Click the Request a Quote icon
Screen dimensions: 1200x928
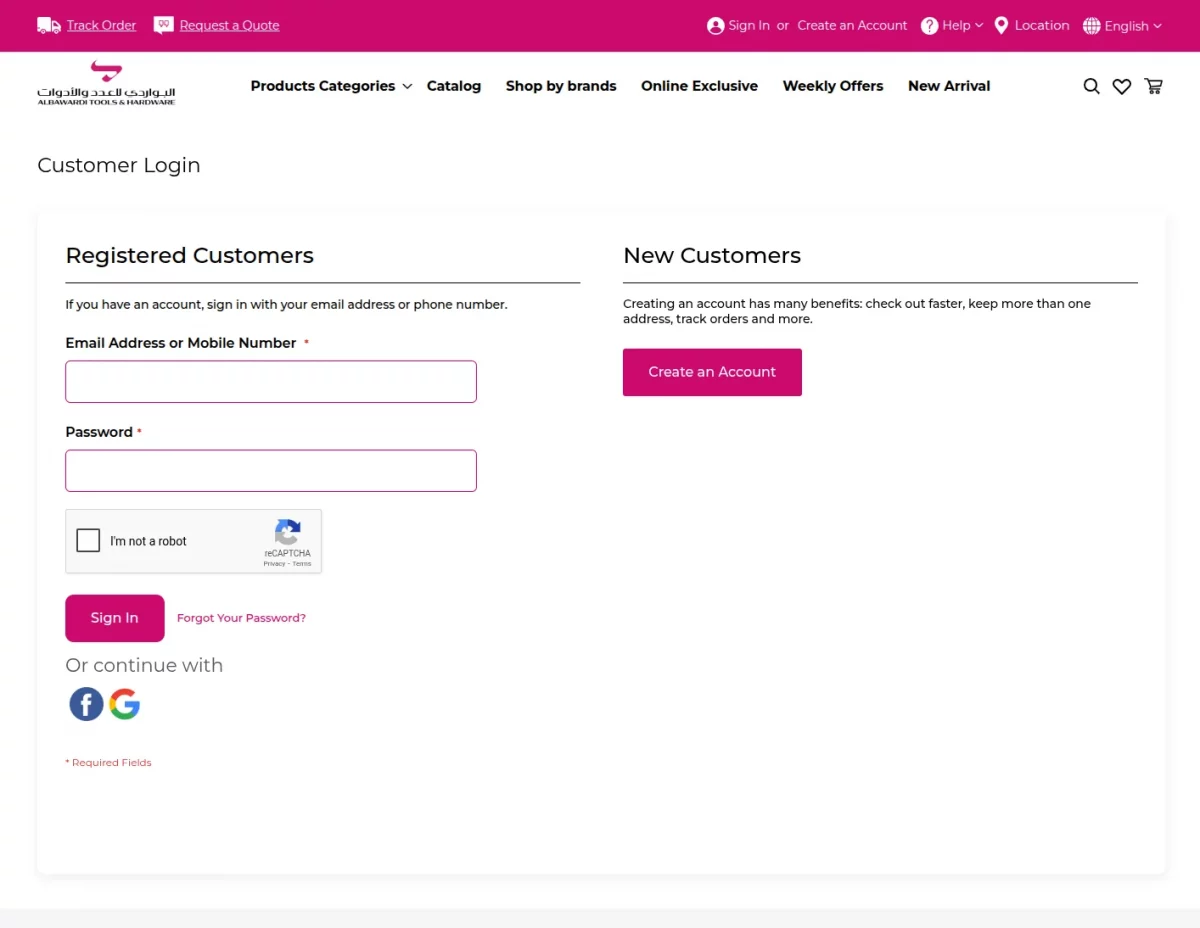pos(163,25)
